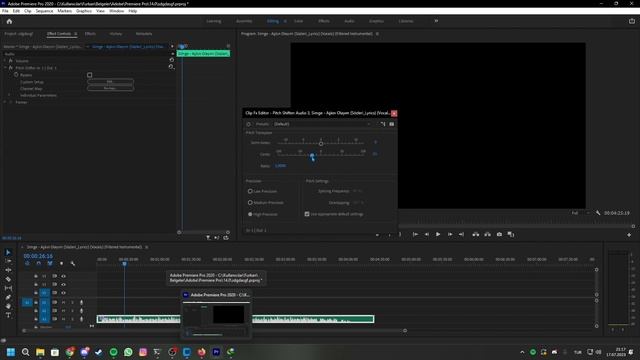
Task: Switch to the Effects panel tab
Action: [x=90, y=34]
